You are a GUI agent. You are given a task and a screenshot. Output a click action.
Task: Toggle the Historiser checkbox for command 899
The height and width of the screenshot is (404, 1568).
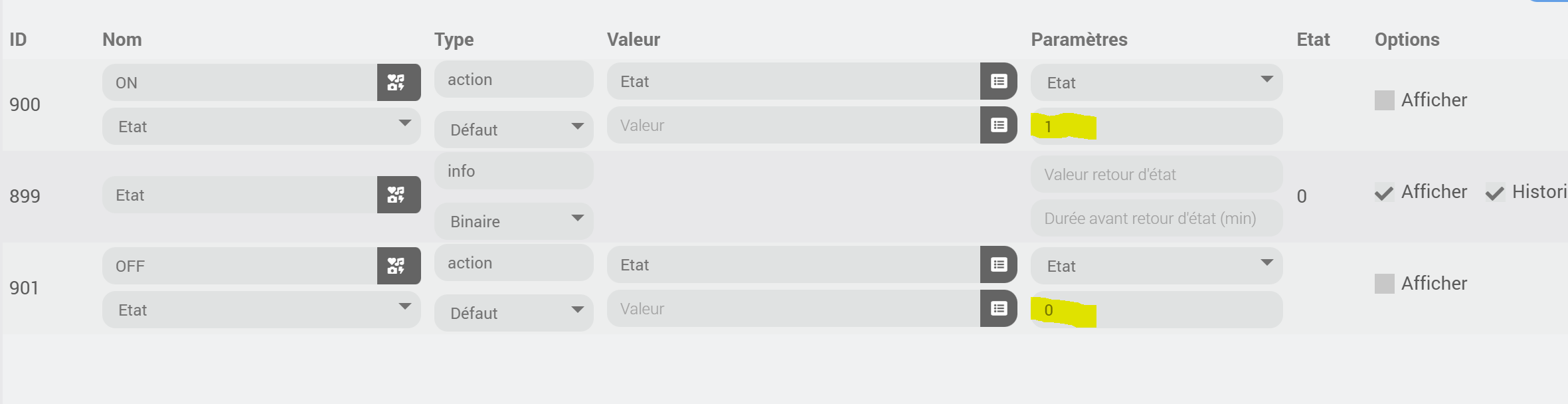click(1495, 193)
